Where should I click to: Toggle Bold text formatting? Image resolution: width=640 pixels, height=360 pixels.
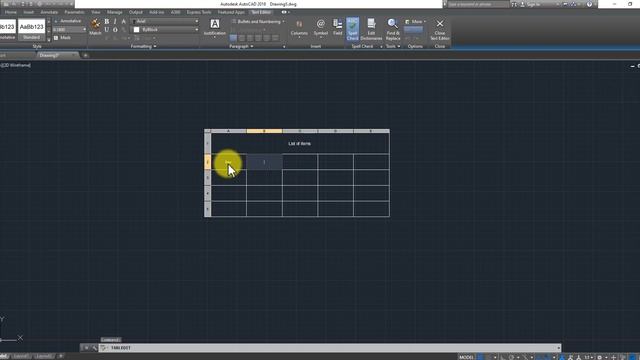tap(107, 22)
